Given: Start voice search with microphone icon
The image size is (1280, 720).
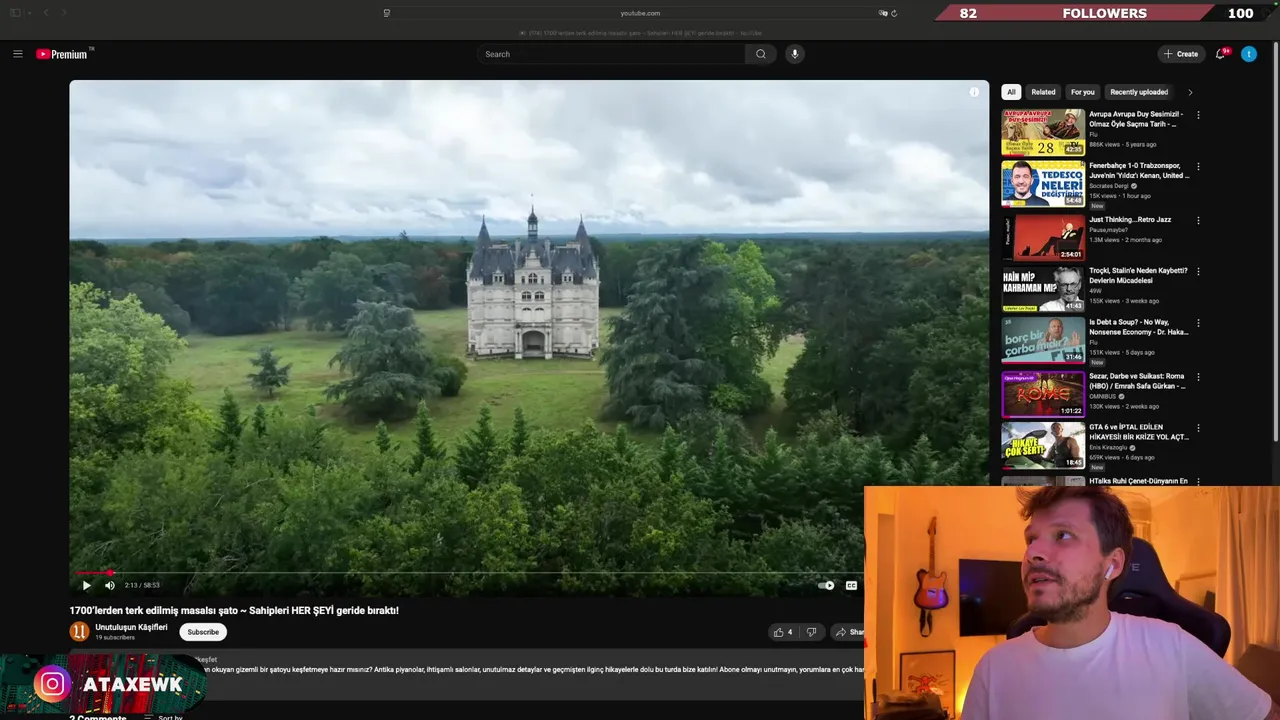Looking at the screenshot, I should (x=795, y=54).
